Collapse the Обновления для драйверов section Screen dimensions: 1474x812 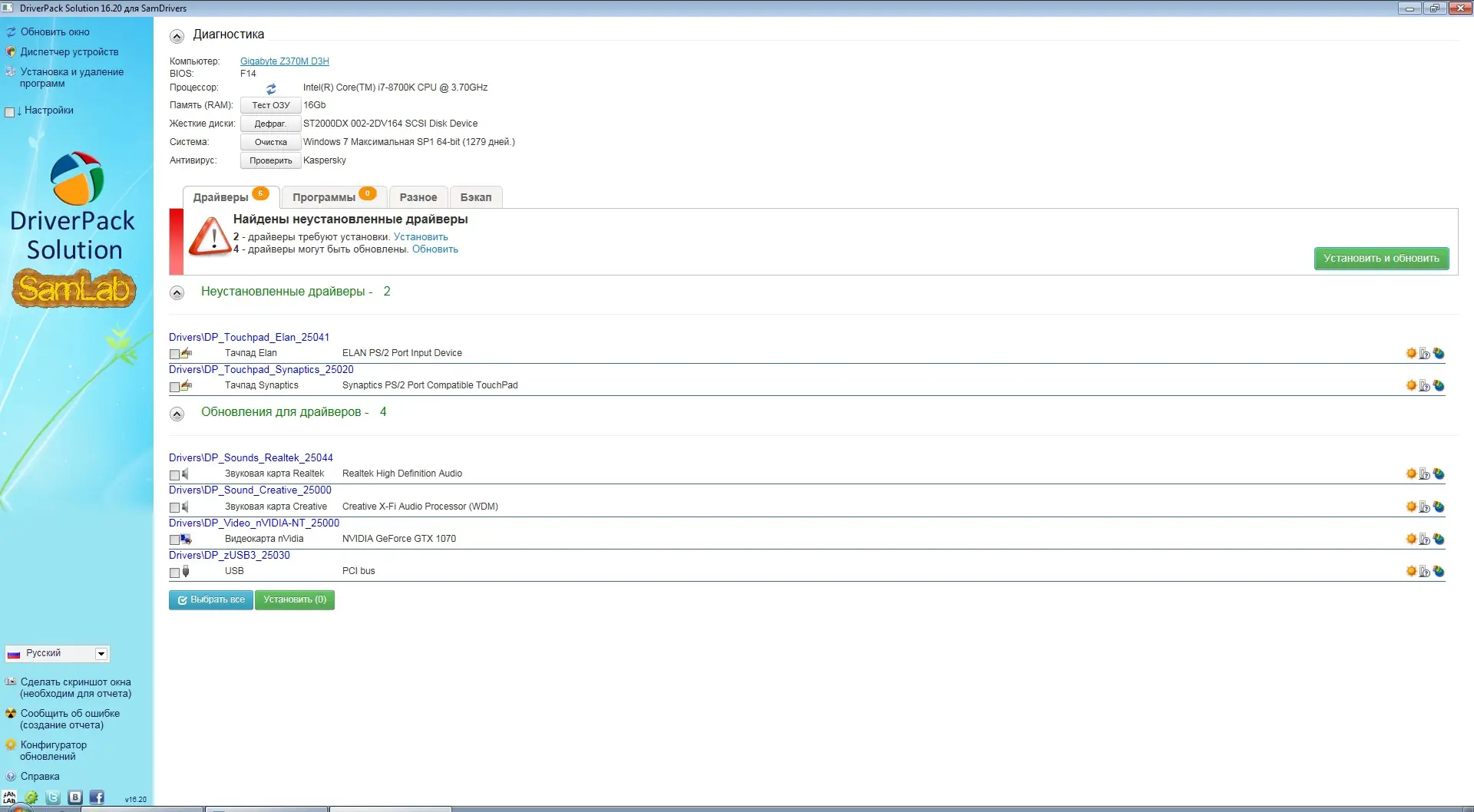coord(177,414)
